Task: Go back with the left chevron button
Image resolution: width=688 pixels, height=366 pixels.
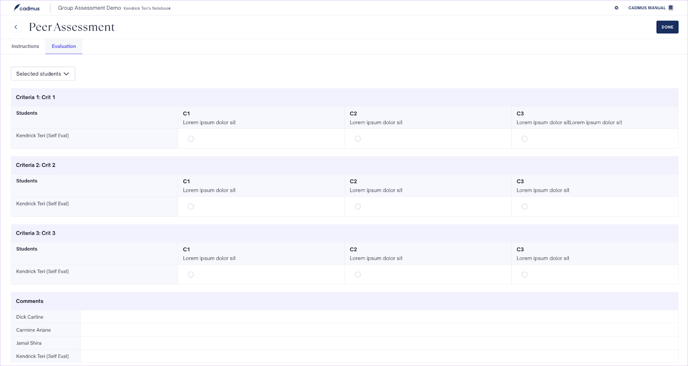Action: [16, 27]
